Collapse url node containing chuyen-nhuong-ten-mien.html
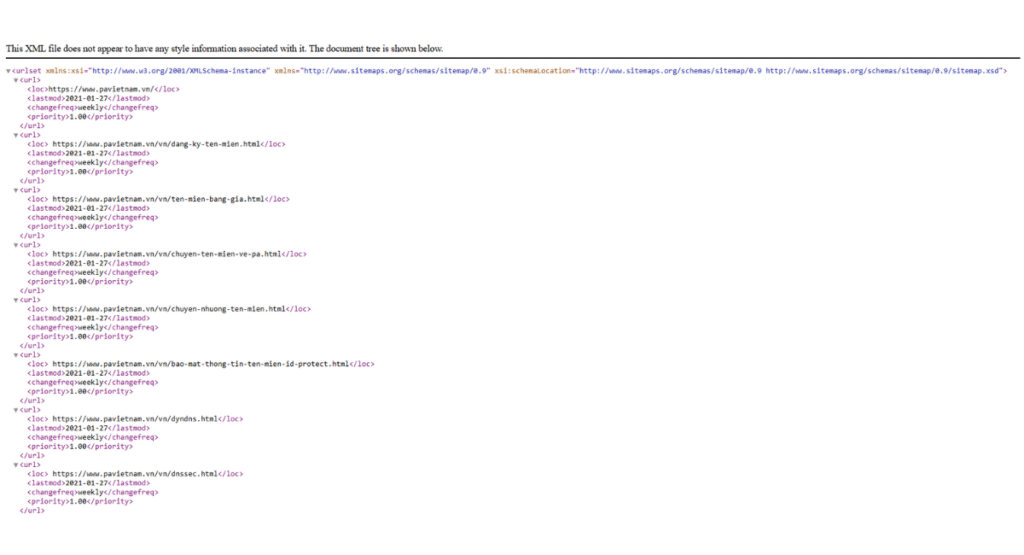The width and height of the screenshot is (1024, 555). click(x=16, y=300)
